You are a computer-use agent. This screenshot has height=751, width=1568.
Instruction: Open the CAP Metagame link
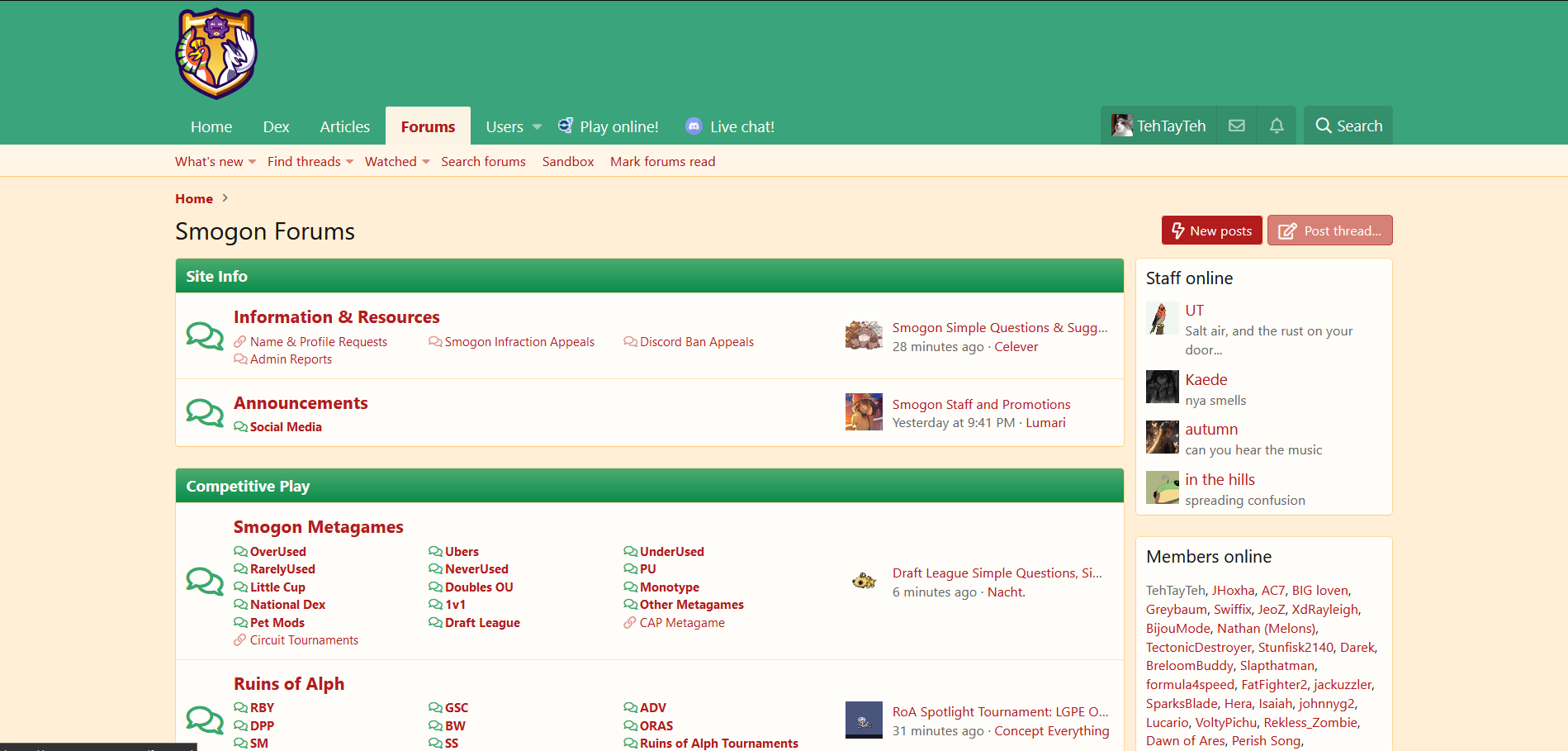click(x=682, y=623)
